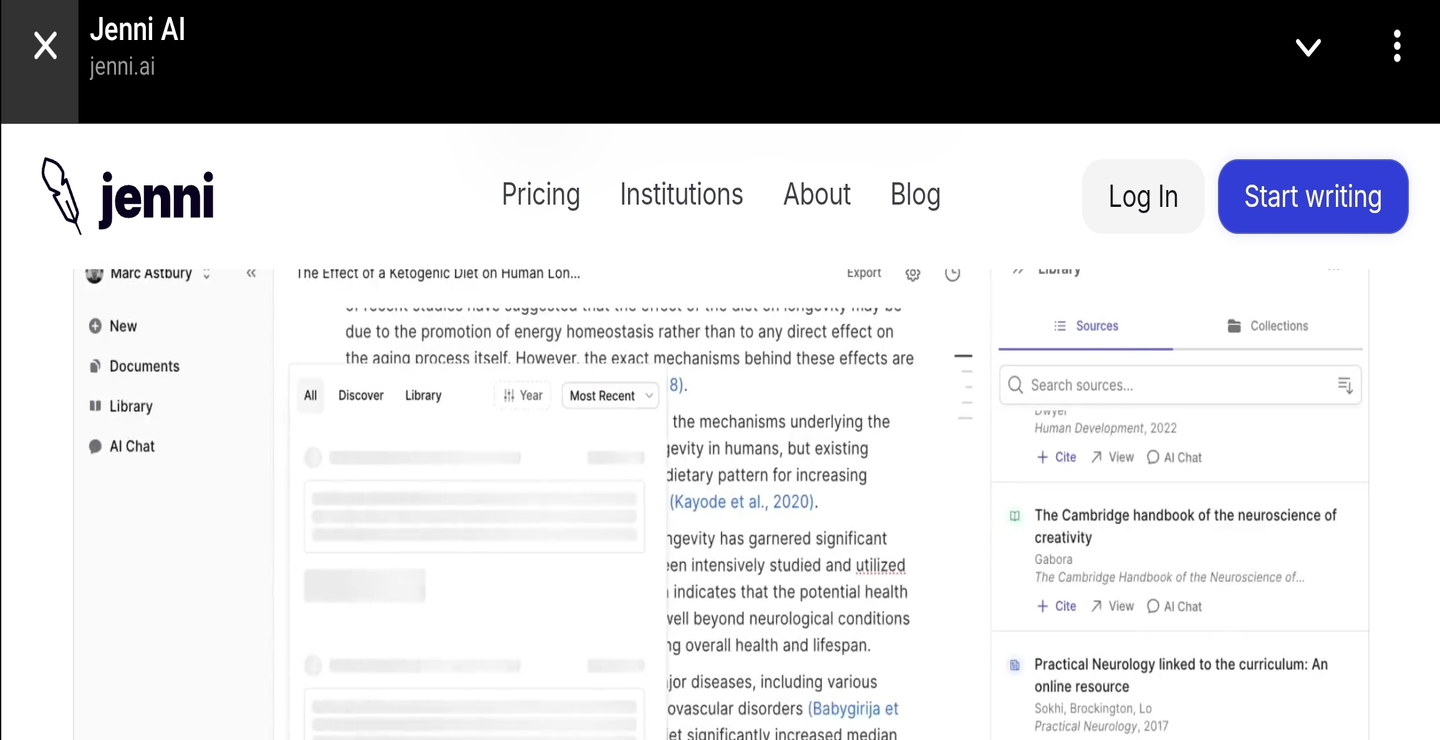Screen dimensions: 1440x740
Task: Open the document settings gear icon
Action: 913,273
